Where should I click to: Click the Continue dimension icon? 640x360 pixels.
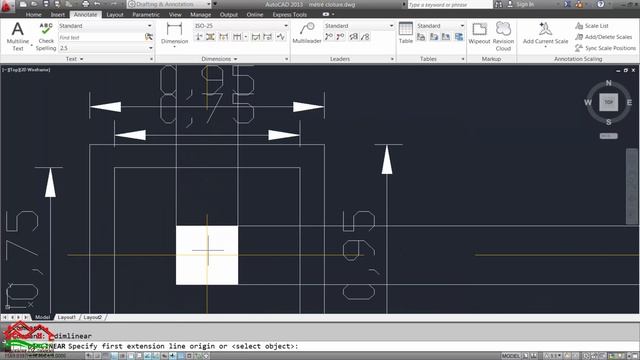coord(237,37)
